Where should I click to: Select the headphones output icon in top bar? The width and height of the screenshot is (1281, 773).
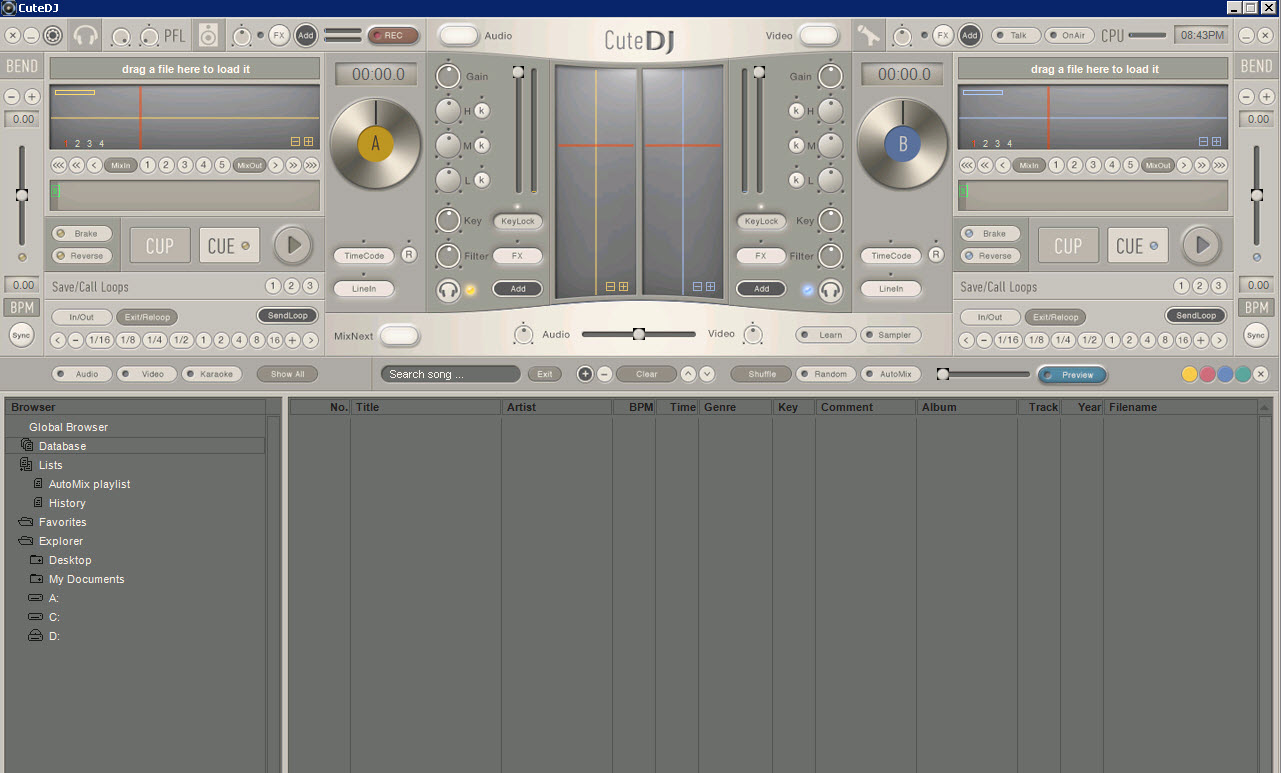point(86,36)
